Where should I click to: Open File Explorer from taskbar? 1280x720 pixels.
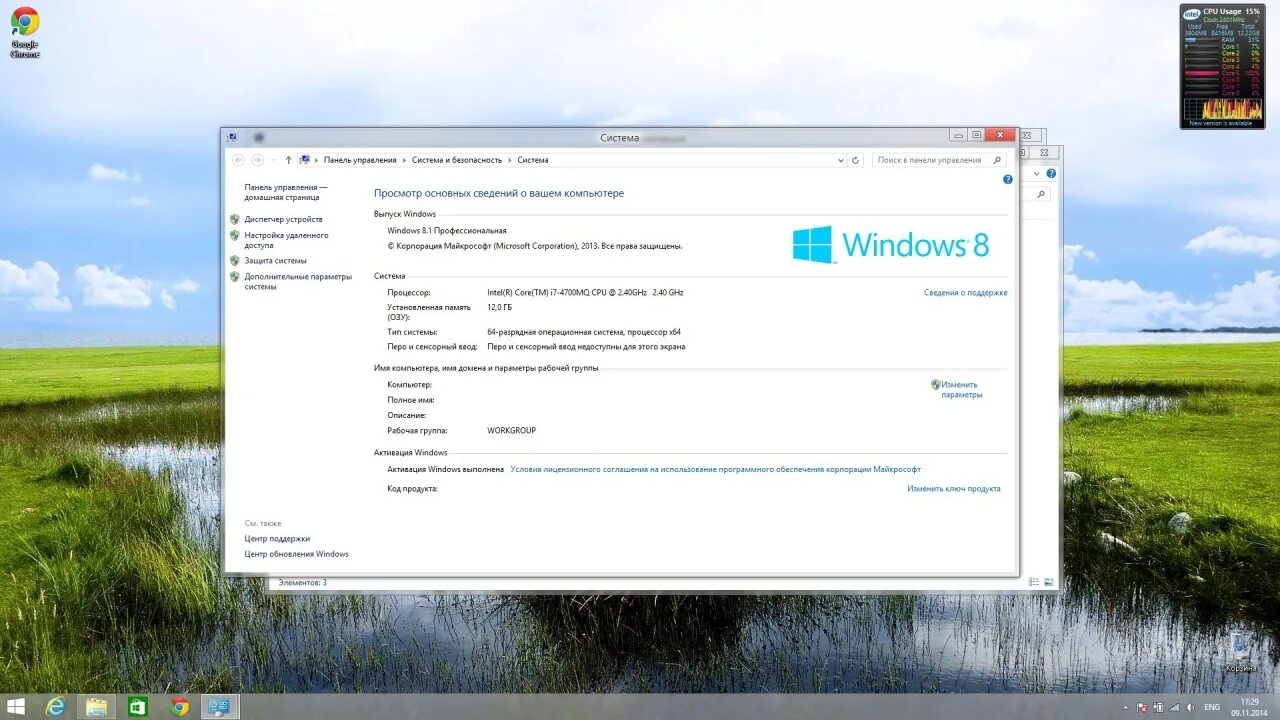pyautogui.click(x=97, y=707)
